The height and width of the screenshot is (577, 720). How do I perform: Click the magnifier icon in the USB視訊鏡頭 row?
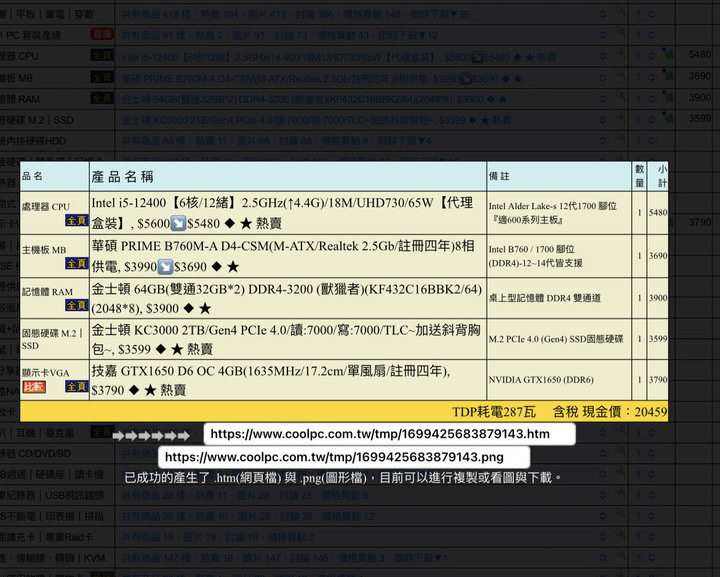(x=620, y=493)
